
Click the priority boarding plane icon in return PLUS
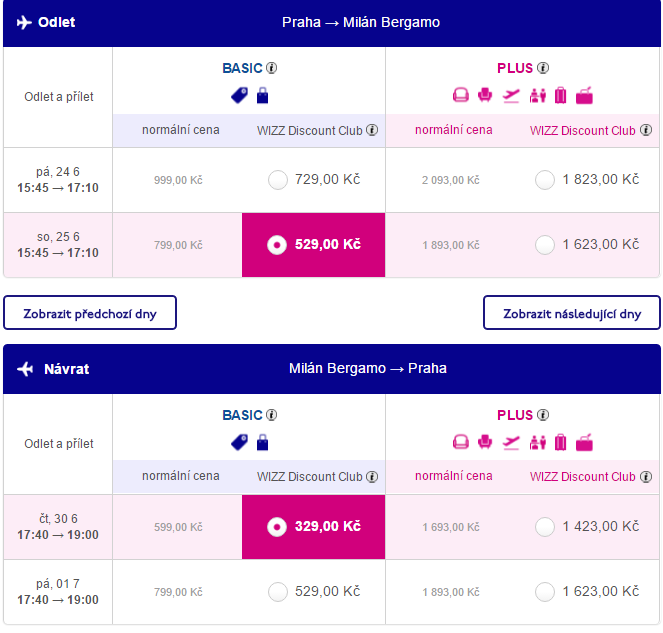[x=511, y=443]
